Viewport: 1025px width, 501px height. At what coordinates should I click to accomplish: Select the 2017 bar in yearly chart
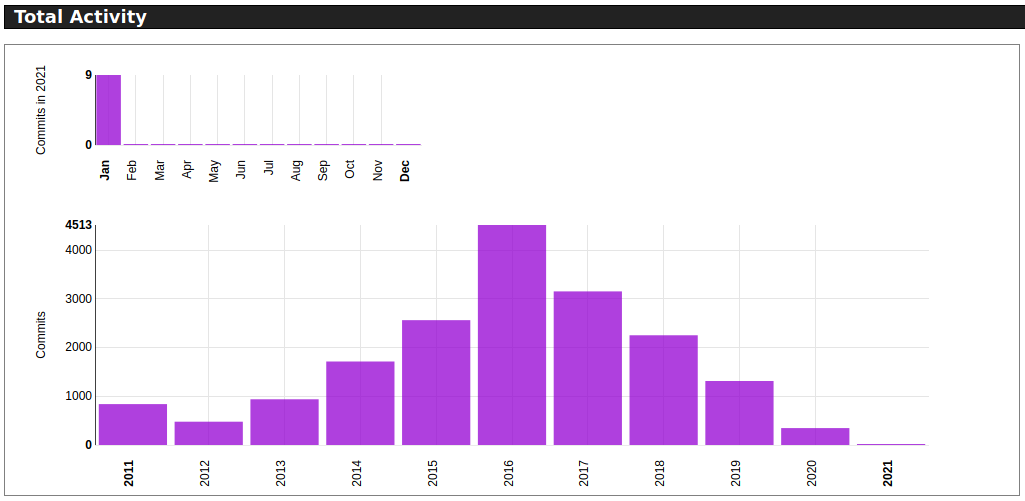[588, 368]
